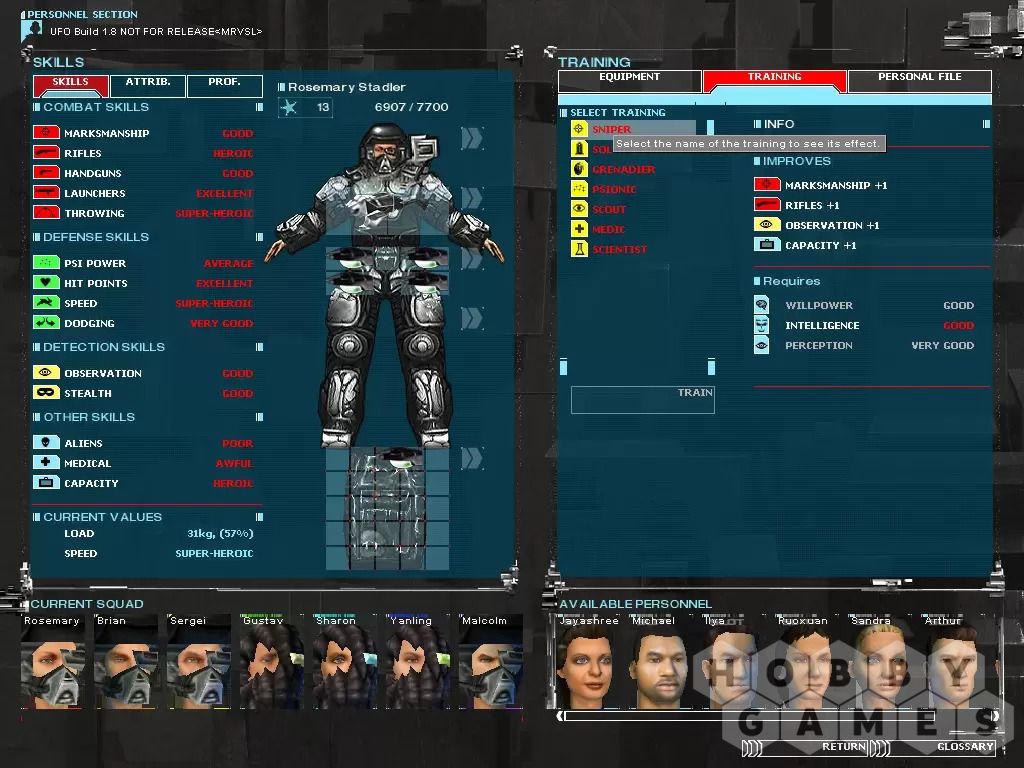Select Gustav's portrait in current squad
1024x768 pixels.
(x=272, y=661)
